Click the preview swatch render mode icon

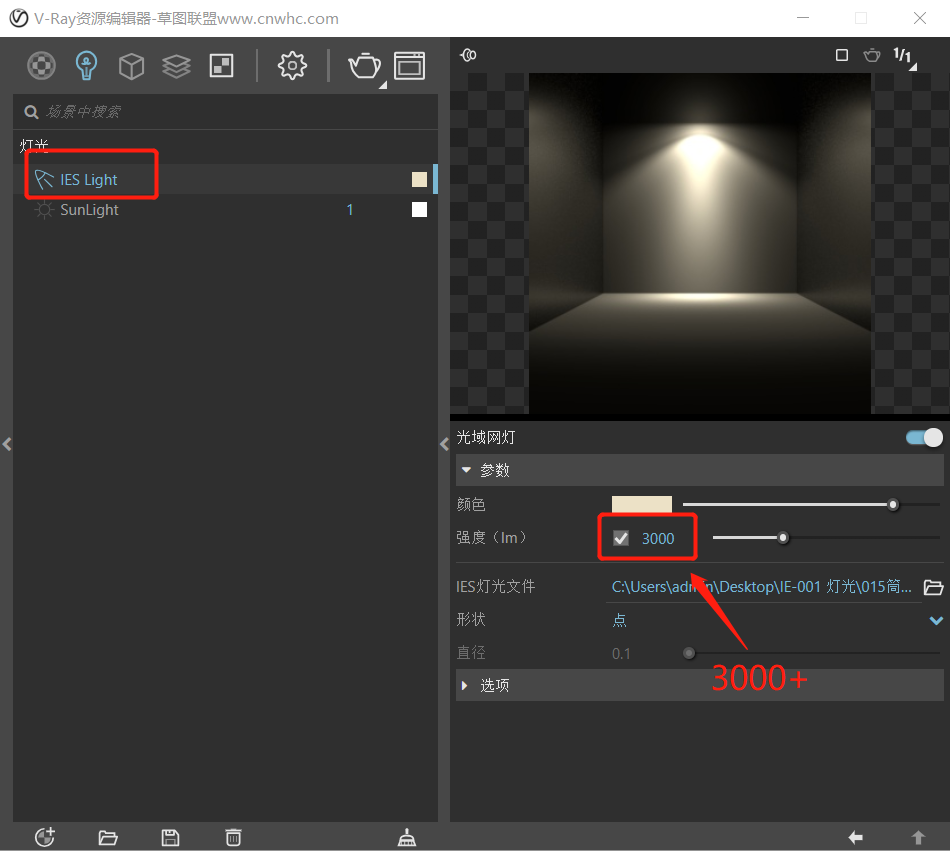[468, 55]
